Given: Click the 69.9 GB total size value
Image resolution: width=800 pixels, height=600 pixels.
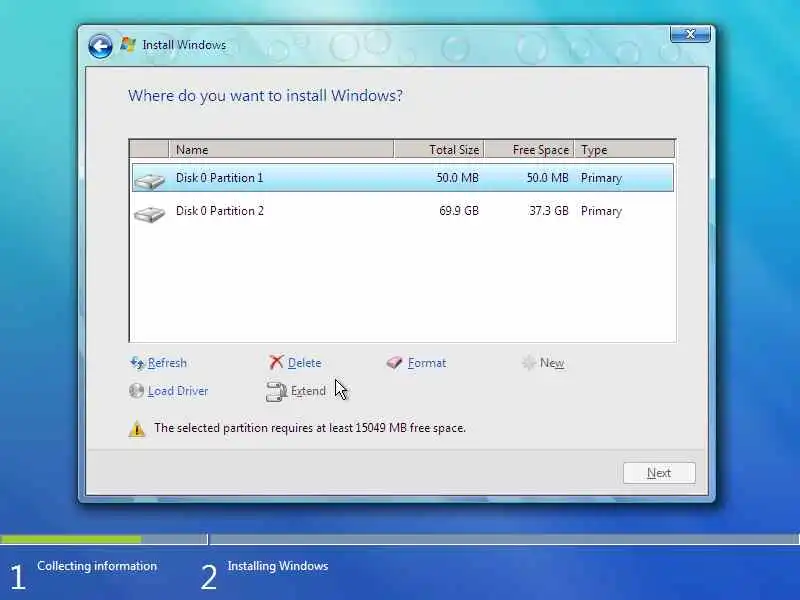Looking at the screenshot, I should point(459,211).
